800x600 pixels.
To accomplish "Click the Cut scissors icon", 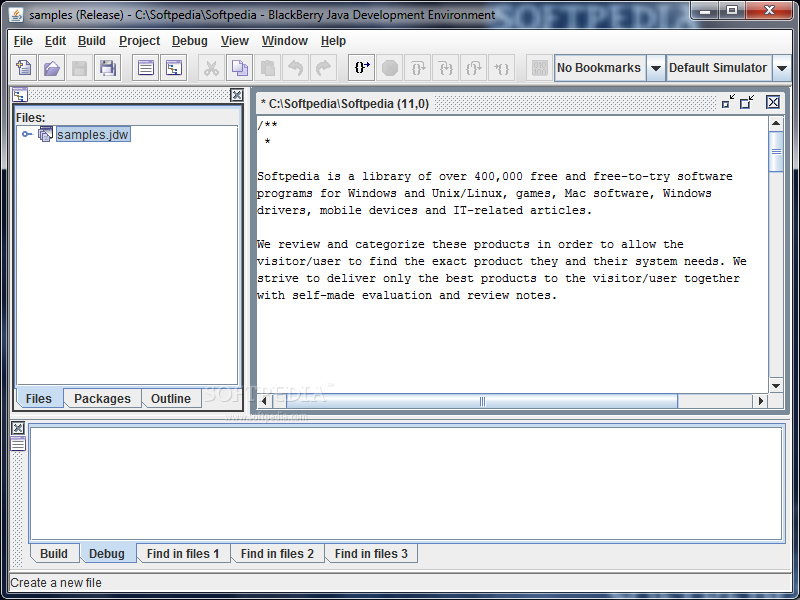I will point(211,68).
